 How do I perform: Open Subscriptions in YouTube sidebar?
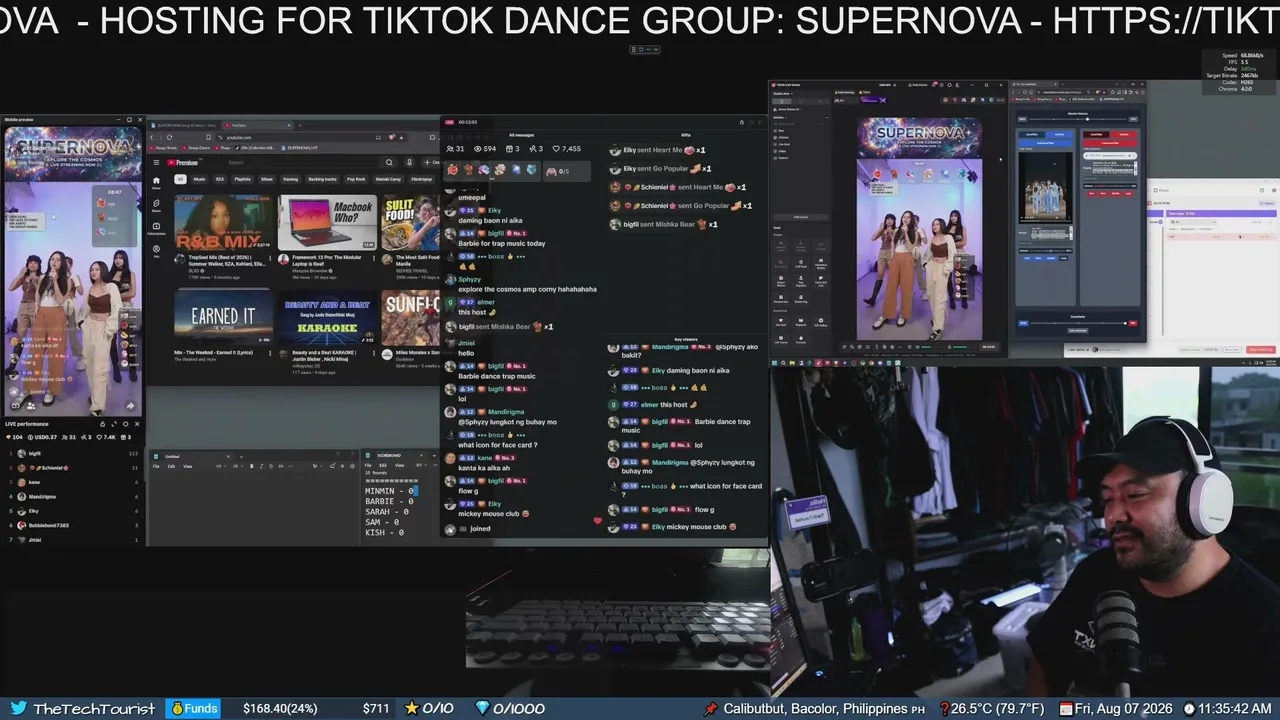156,228
